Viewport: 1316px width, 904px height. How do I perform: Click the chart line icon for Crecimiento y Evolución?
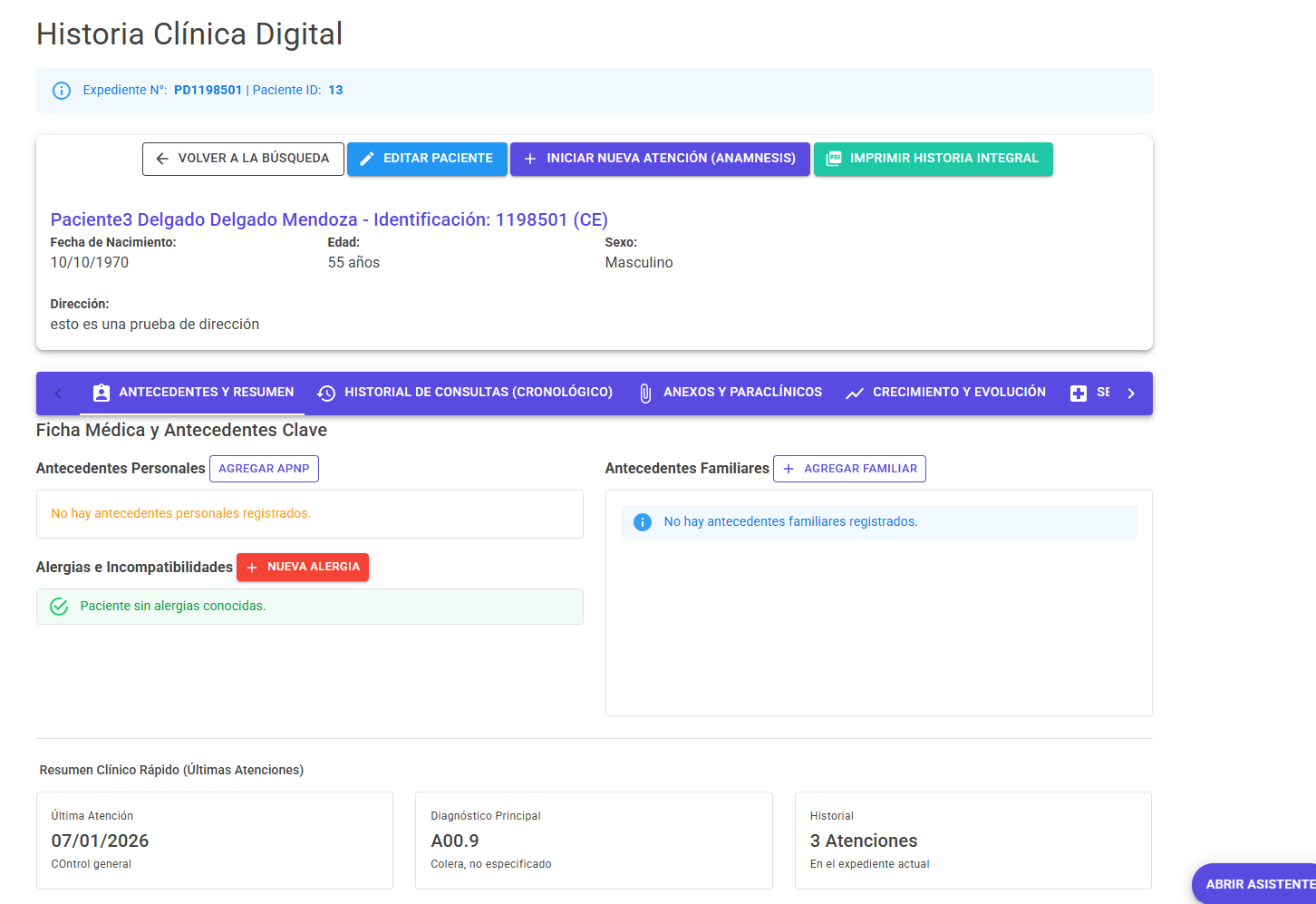tap(855, 394)
